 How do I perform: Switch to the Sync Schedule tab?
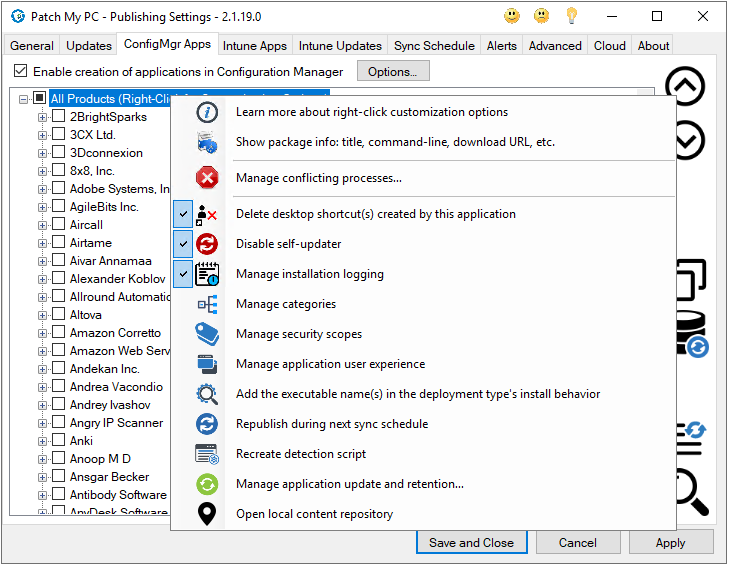pyautogui.click(x=434, y=46)
